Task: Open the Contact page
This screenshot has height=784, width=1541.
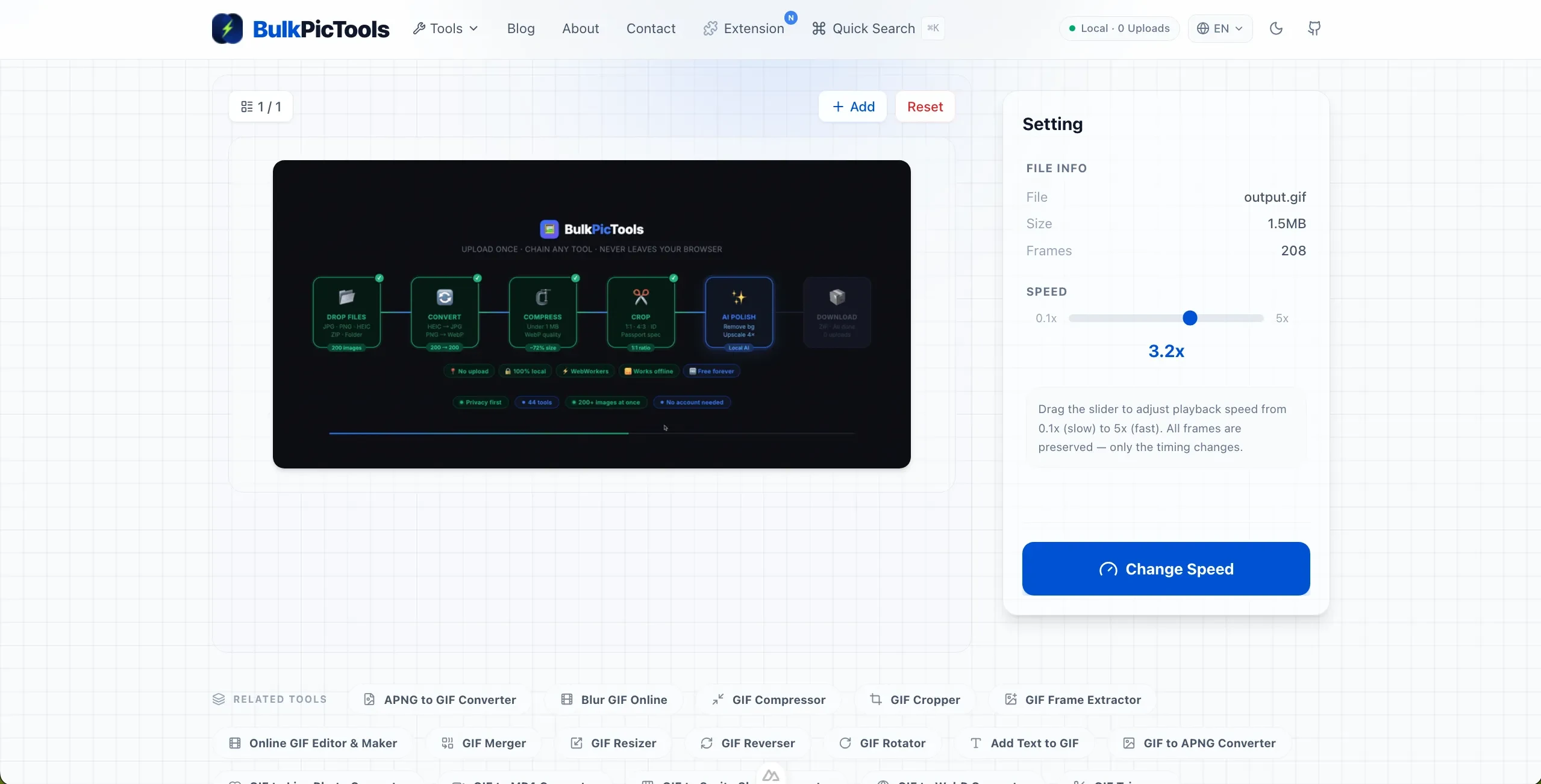Action: pyautogui.click(x=651, y=28)
